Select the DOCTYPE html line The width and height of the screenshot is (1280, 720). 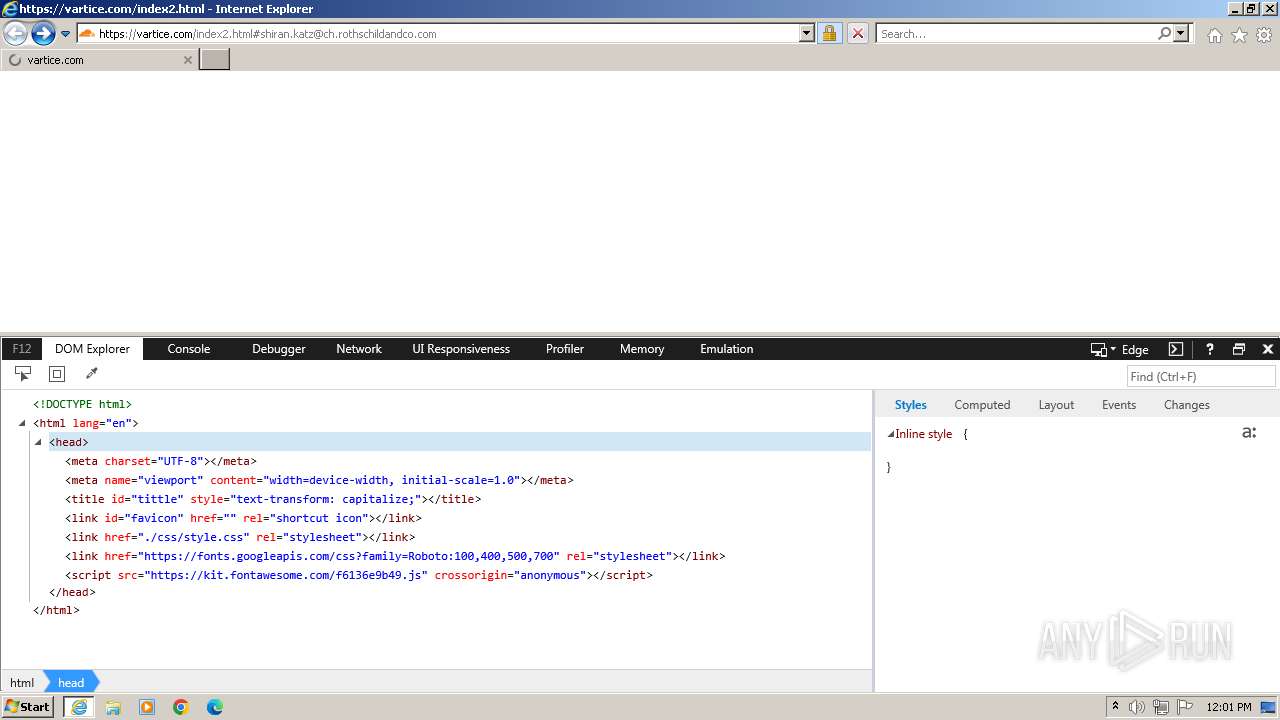[x=82, y=404]
